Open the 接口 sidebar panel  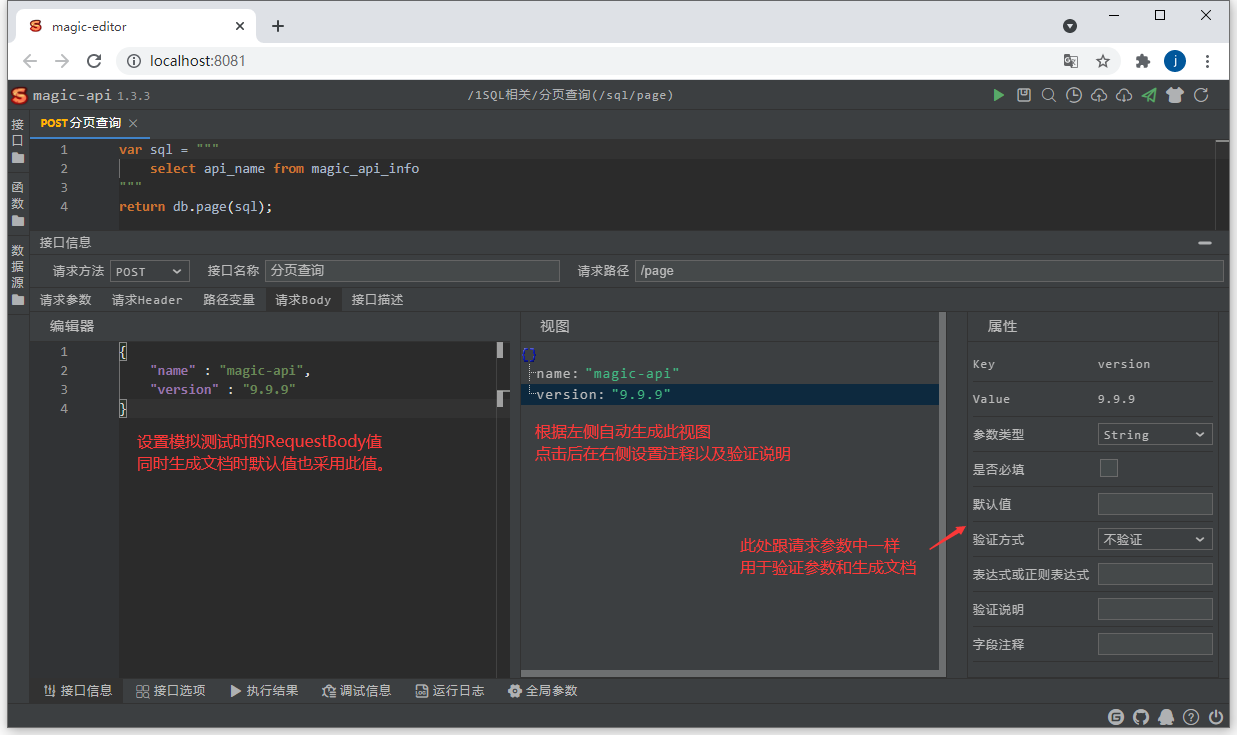click(18, 141)
